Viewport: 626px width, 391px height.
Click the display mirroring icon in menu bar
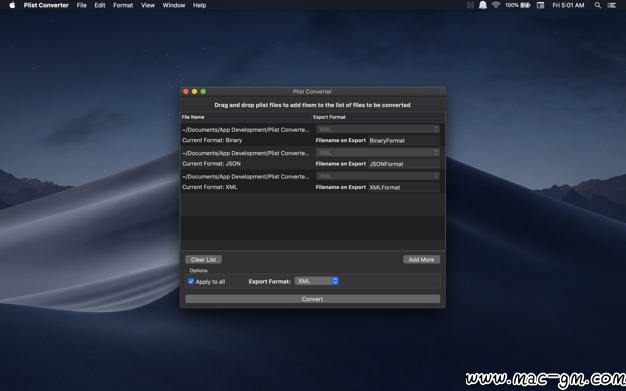coord(540,5)
